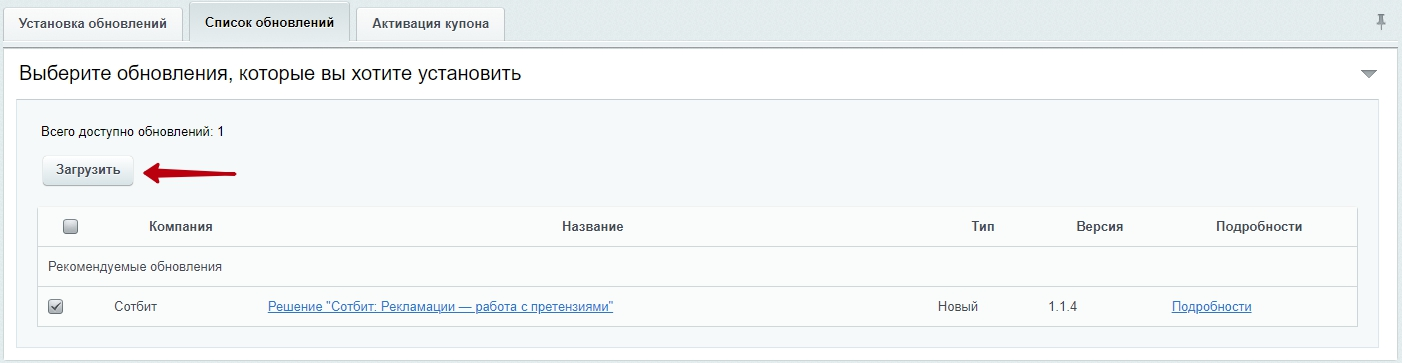Click the Подробности column header

1259,227
